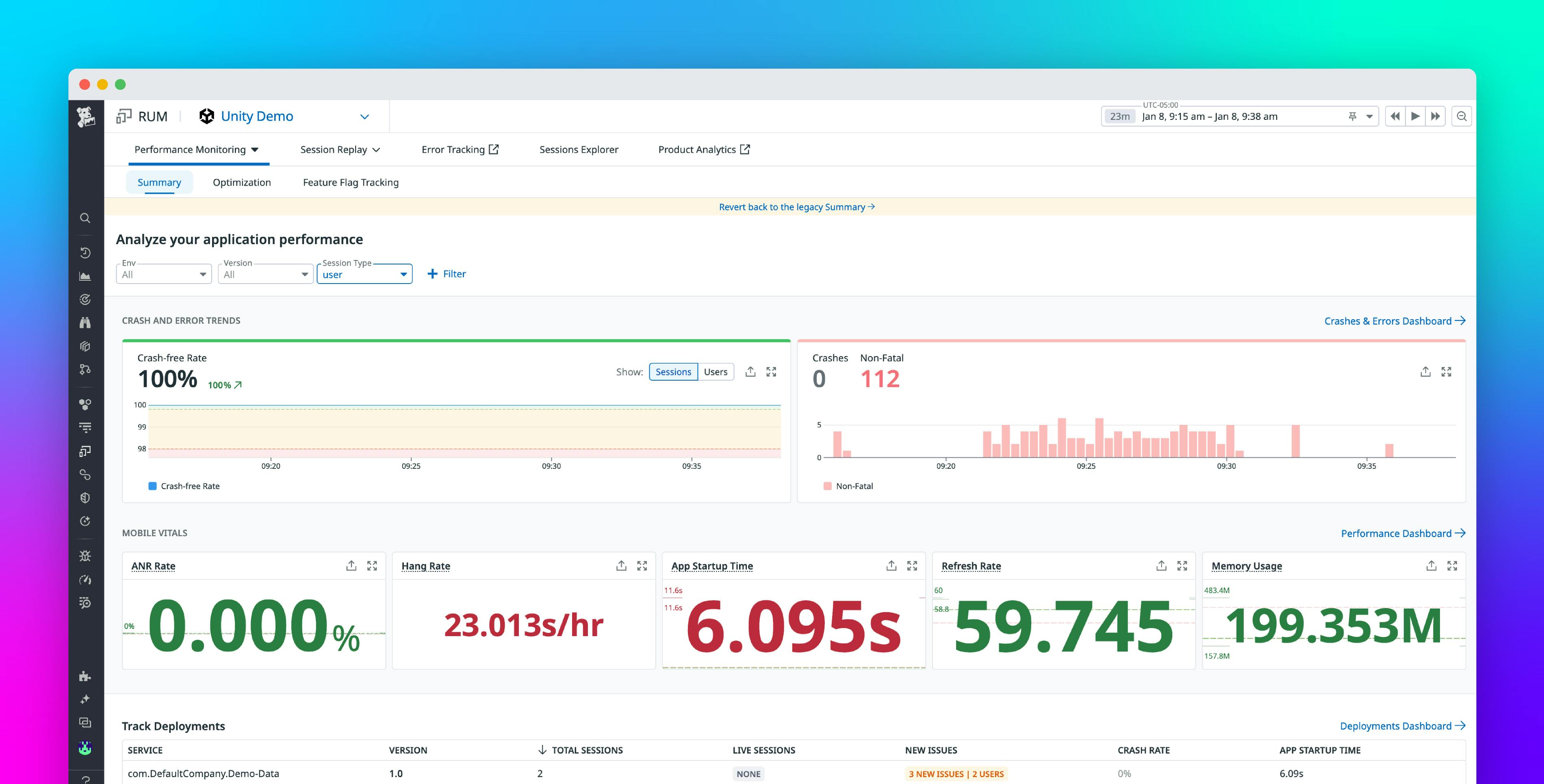The image size is (1544, 784).
Task: Switch crash-free view to Users
Action: click(x=716, y=372)
